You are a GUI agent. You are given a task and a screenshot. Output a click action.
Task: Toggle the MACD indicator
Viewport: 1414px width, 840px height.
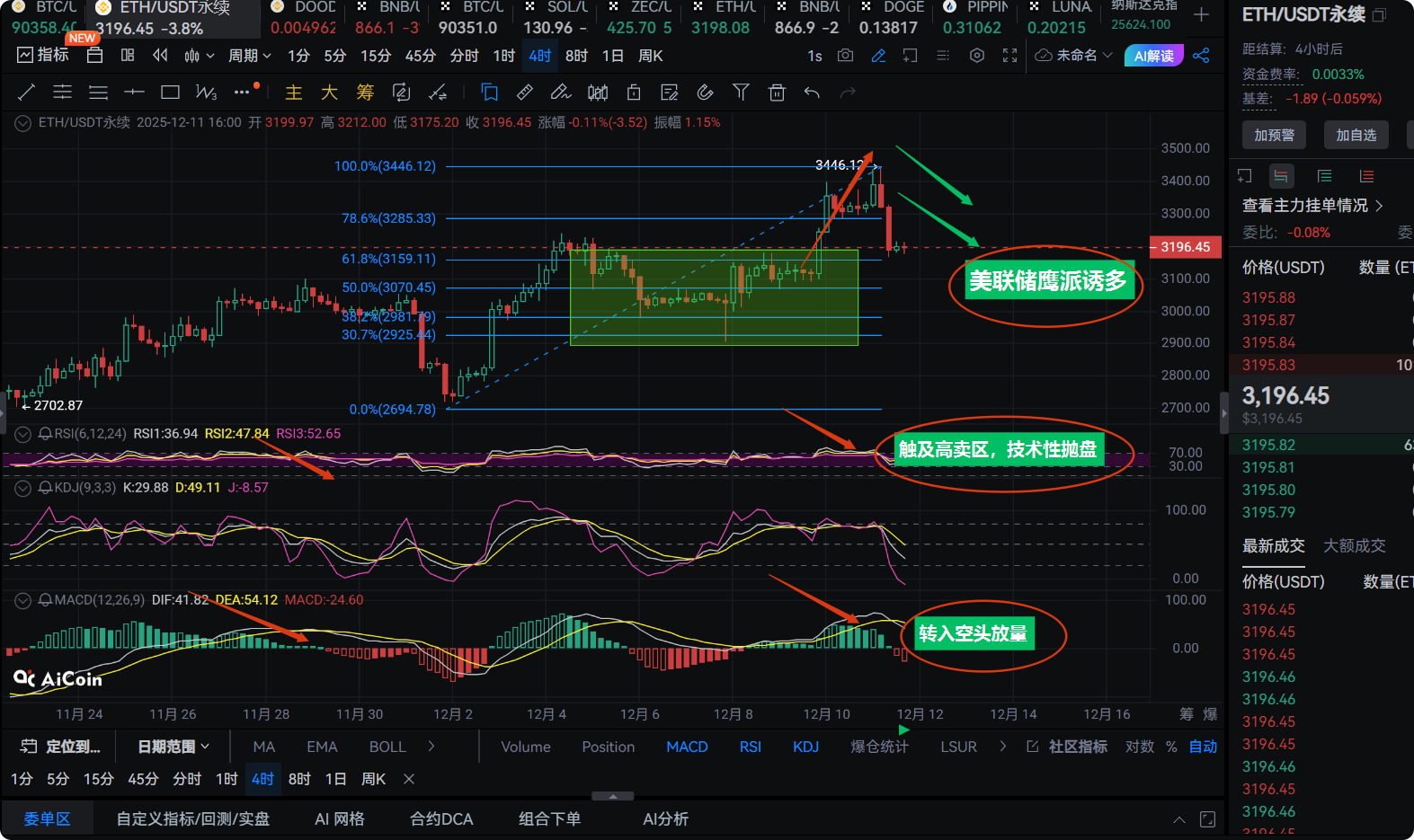687,747
